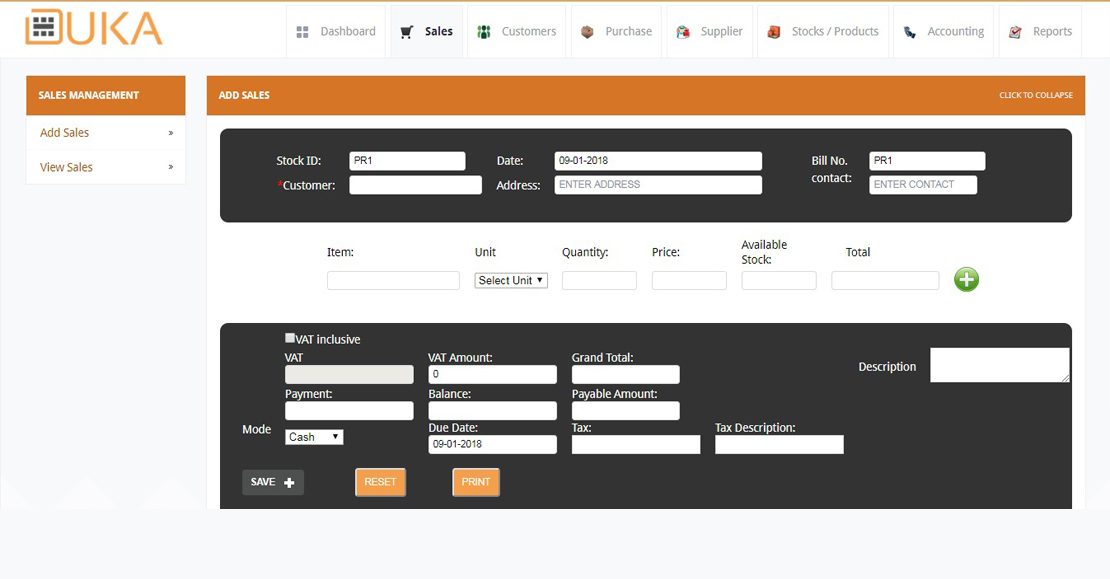Open the Cash payment mode dropdown
This screenshot has height=579, width=1110.
click(x=314, y=437)
